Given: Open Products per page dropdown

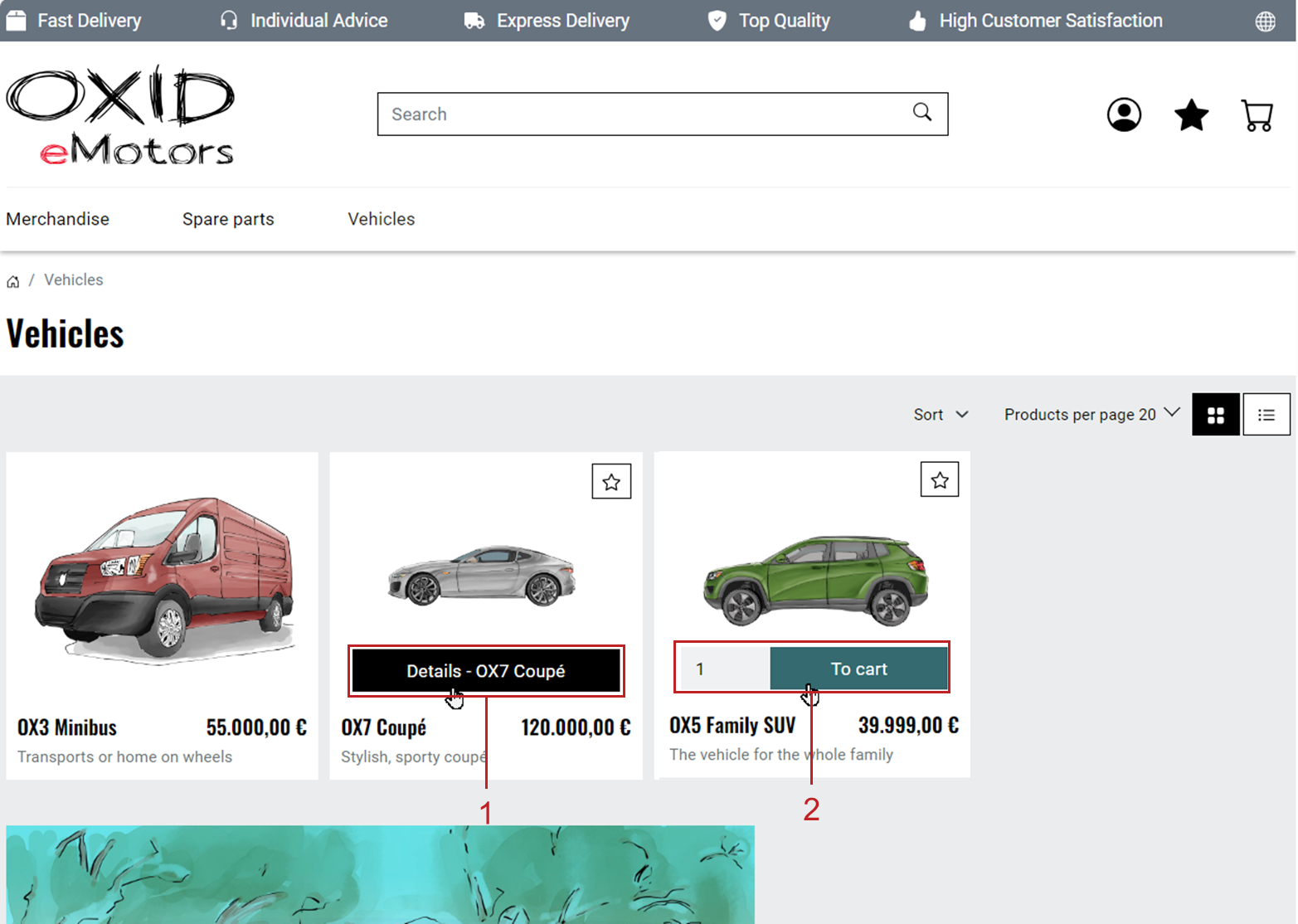Looking at the screenshot, I should click(x=1091, y=414).
